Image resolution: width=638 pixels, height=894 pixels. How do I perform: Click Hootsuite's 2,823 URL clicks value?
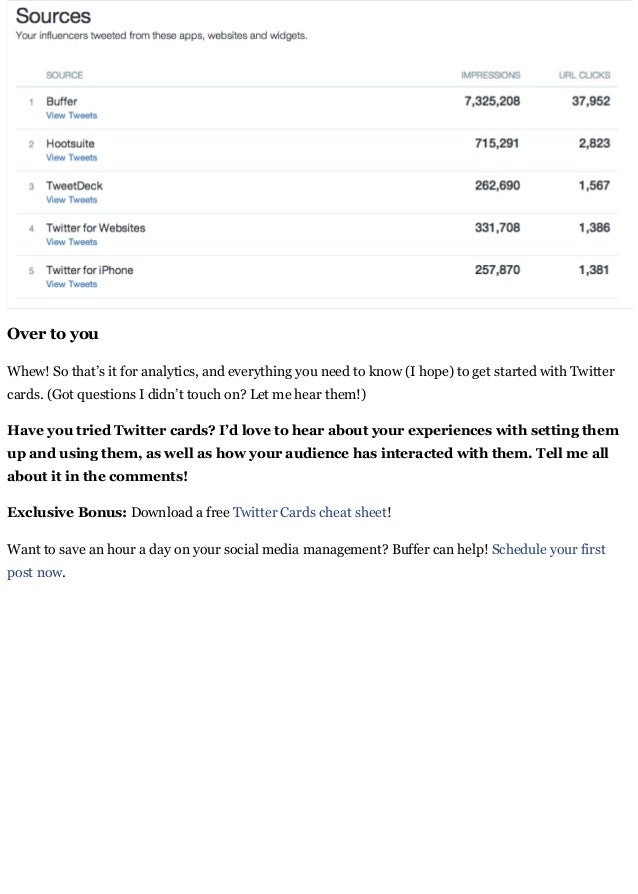594,144
